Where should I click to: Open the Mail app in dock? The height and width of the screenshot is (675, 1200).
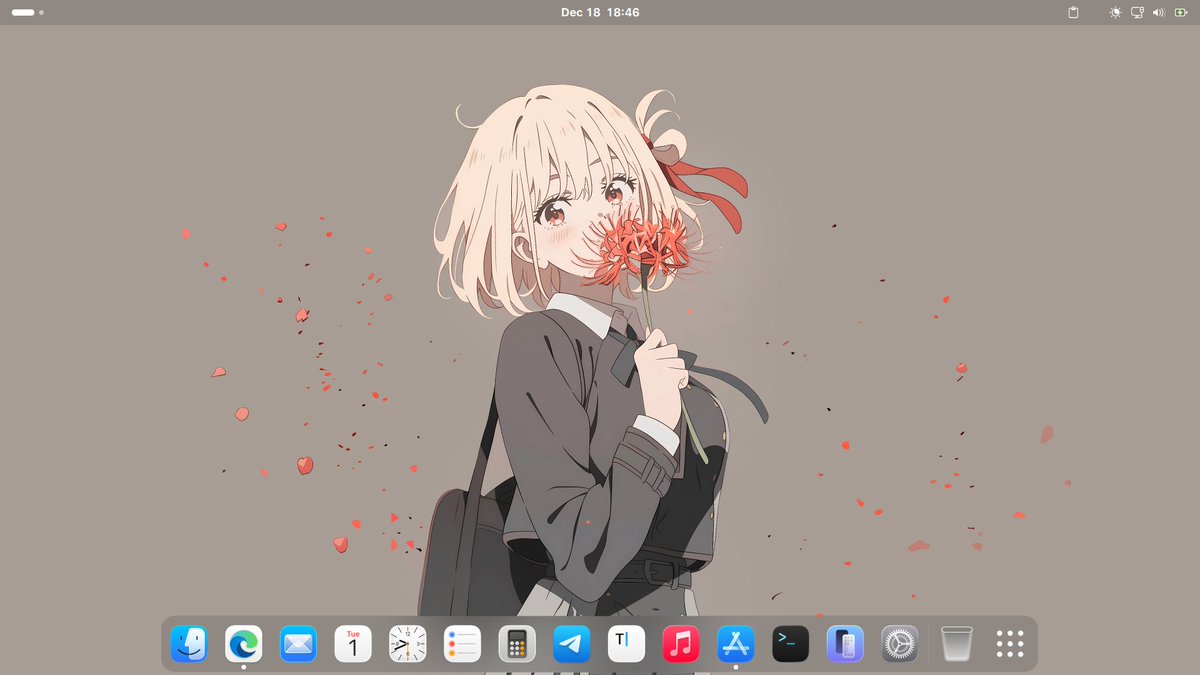298,644
